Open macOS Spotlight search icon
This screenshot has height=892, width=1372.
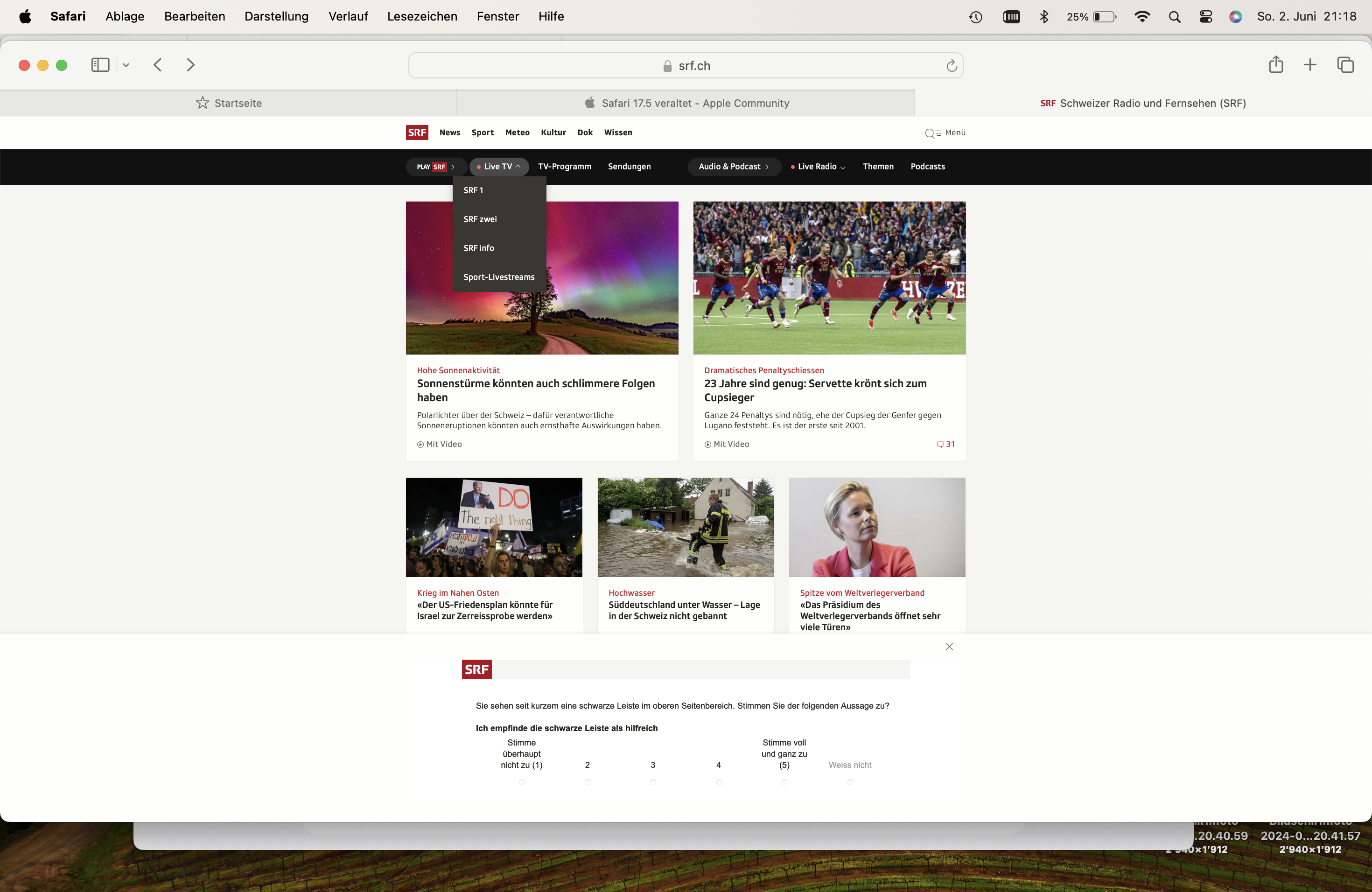tap(1174, 17)
